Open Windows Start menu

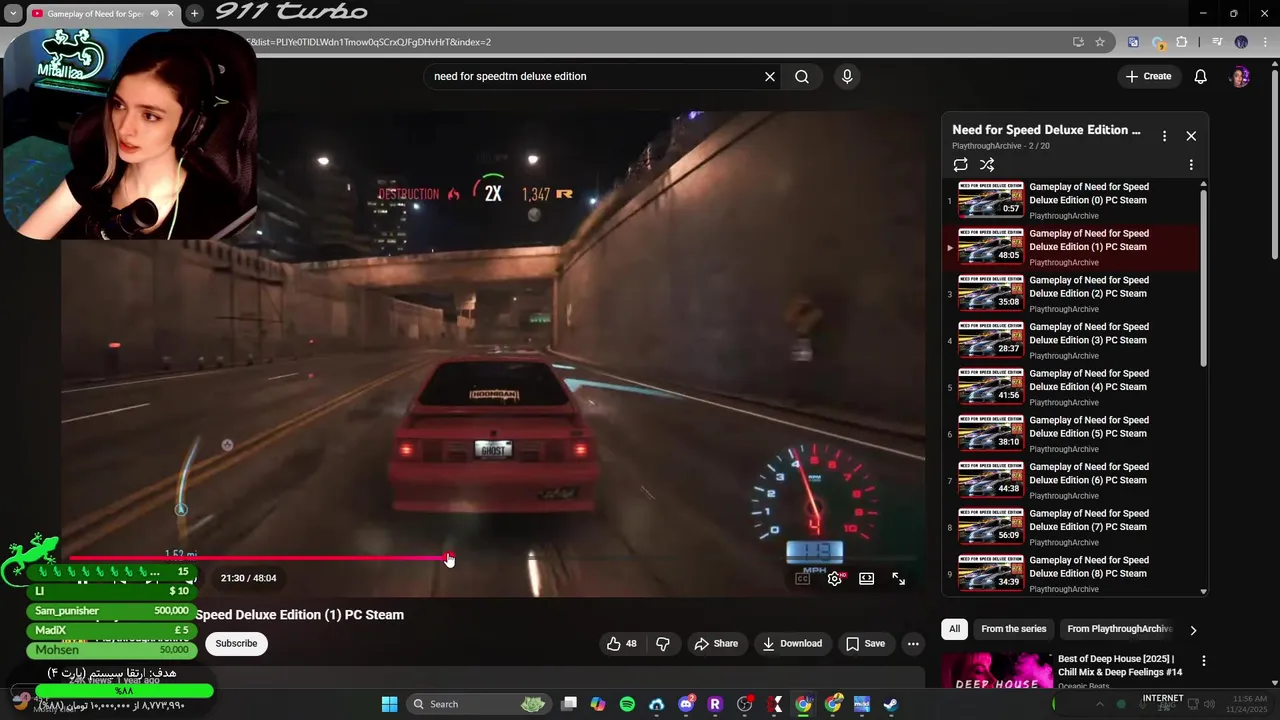389,704
